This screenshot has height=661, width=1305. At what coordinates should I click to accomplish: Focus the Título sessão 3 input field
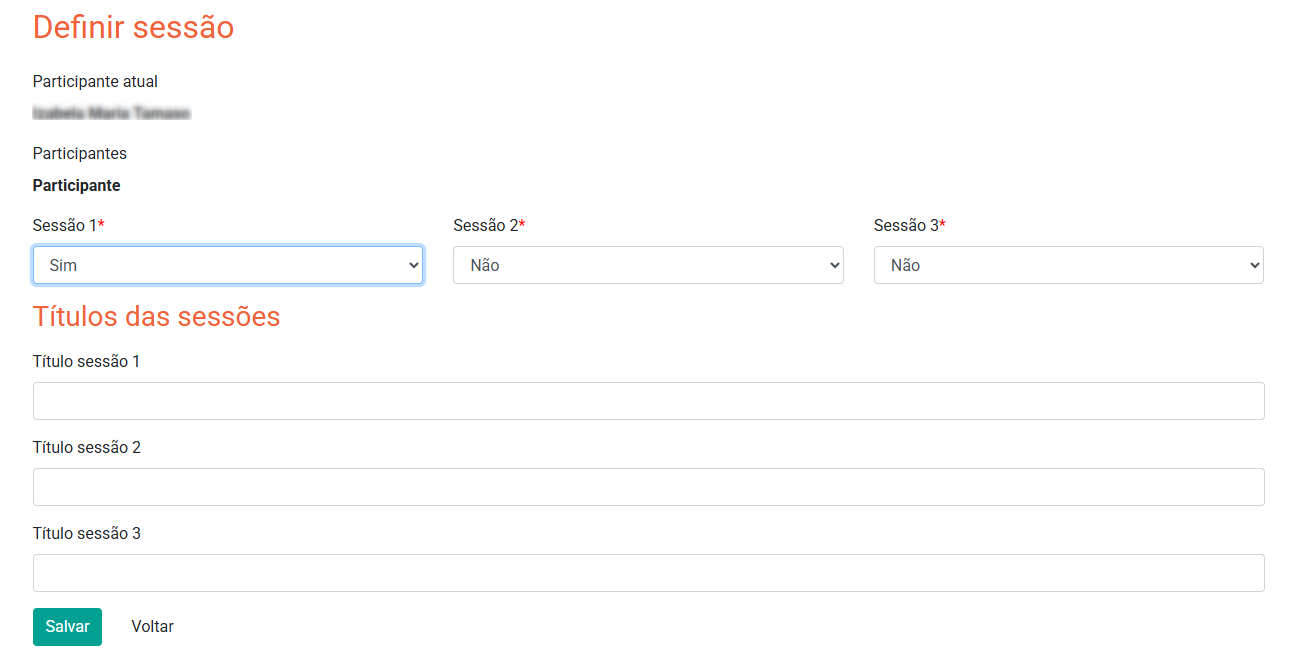[x=648, y=573]
